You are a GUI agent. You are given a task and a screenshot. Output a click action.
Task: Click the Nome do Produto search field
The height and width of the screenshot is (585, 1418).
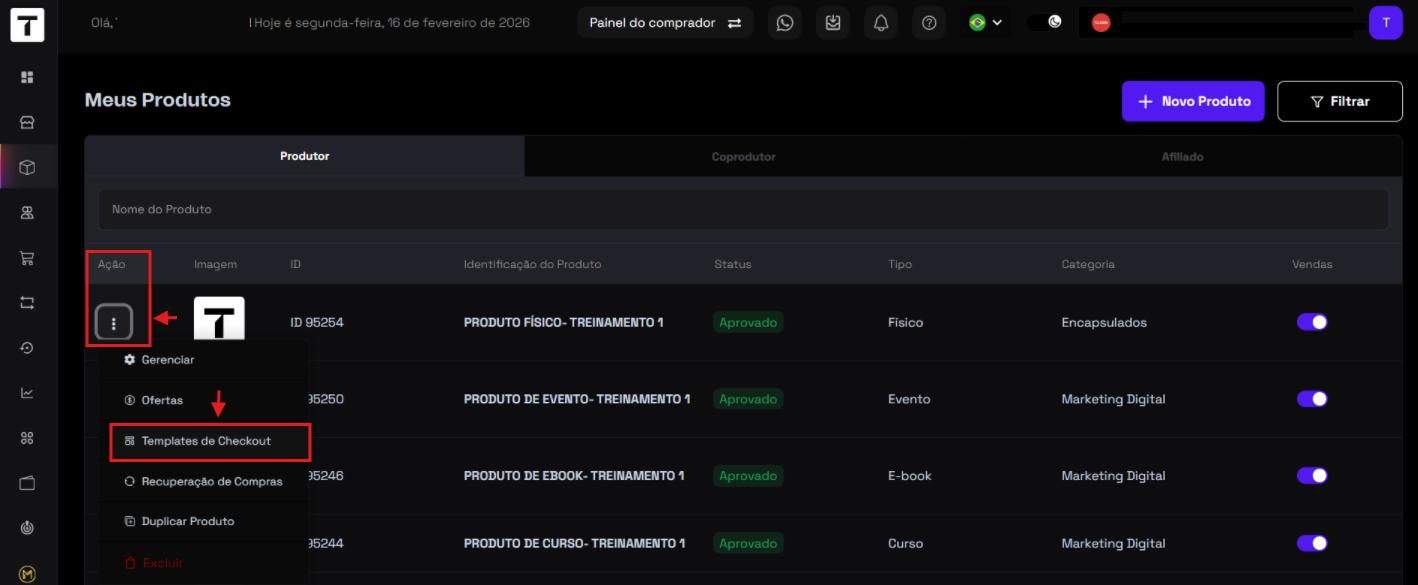(x=743, y=210)
